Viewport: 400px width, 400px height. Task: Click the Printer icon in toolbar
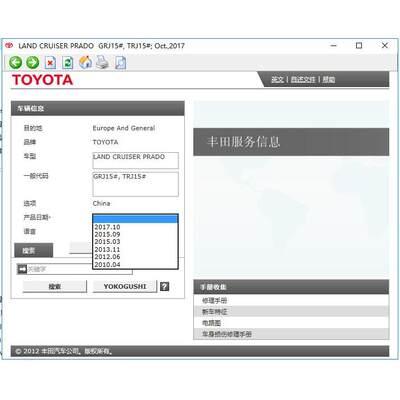102,62
